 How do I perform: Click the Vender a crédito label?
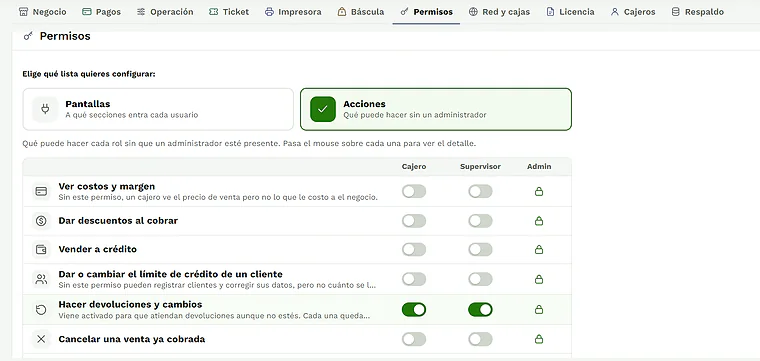[98, 249]
